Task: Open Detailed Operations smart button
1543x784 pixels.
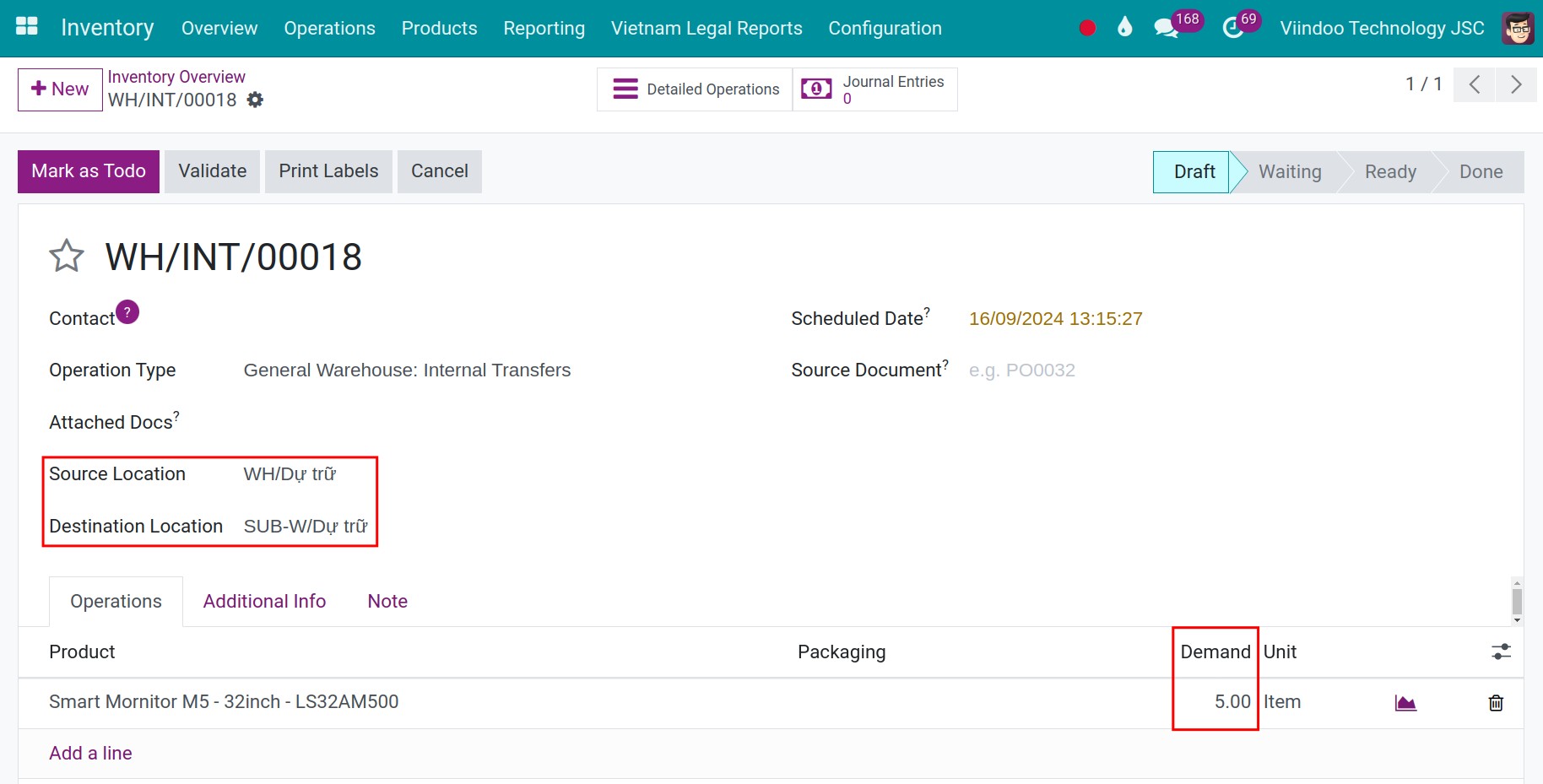Action: point(695,89)
